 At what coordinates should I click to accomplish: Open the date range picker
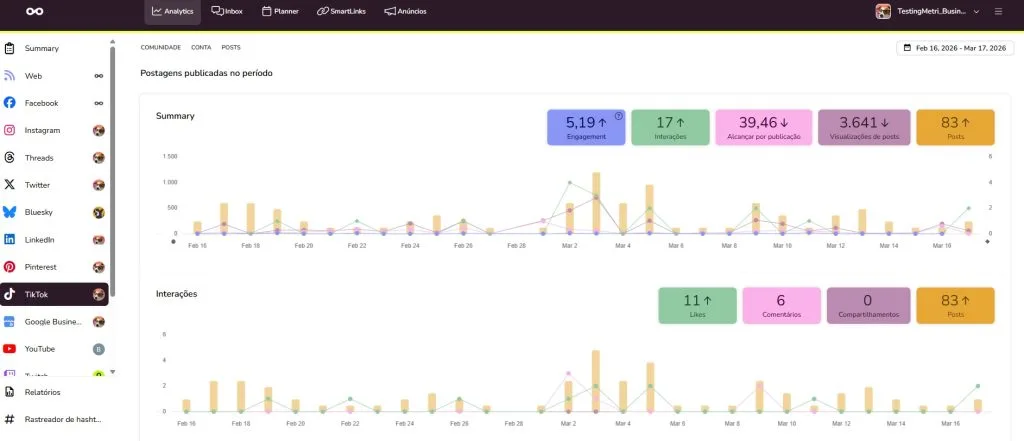pos(955,47)
